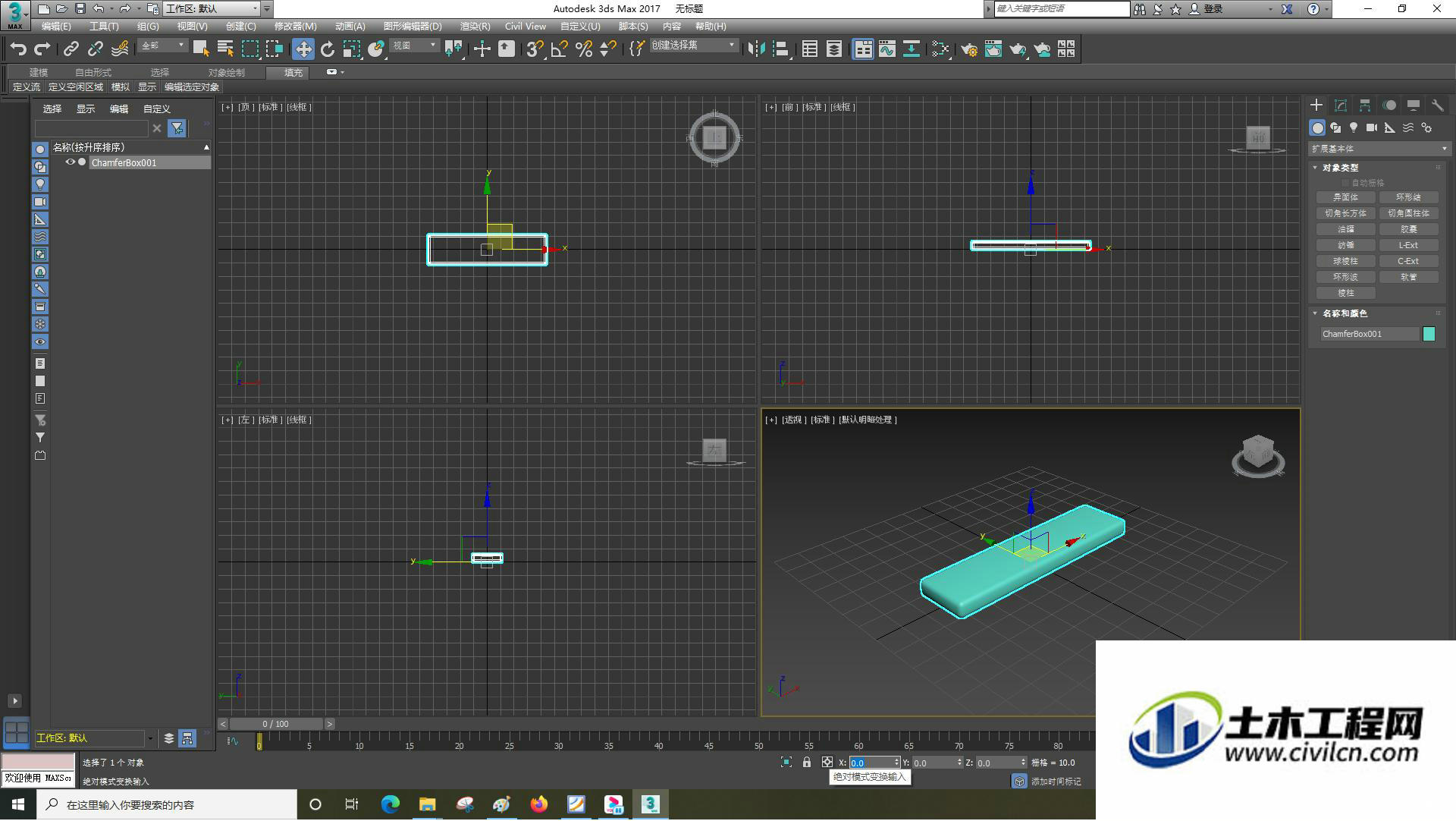Screen dimensions: 1456x821
Task: Toggle the selection lock icon
Action: pos(807,763)
